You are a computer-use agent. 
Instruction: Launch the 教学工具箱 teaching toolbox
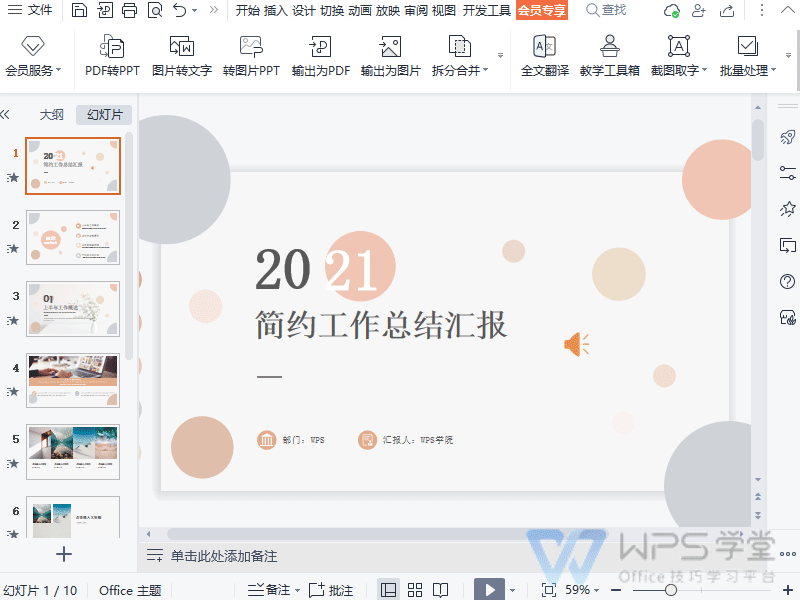609,56
